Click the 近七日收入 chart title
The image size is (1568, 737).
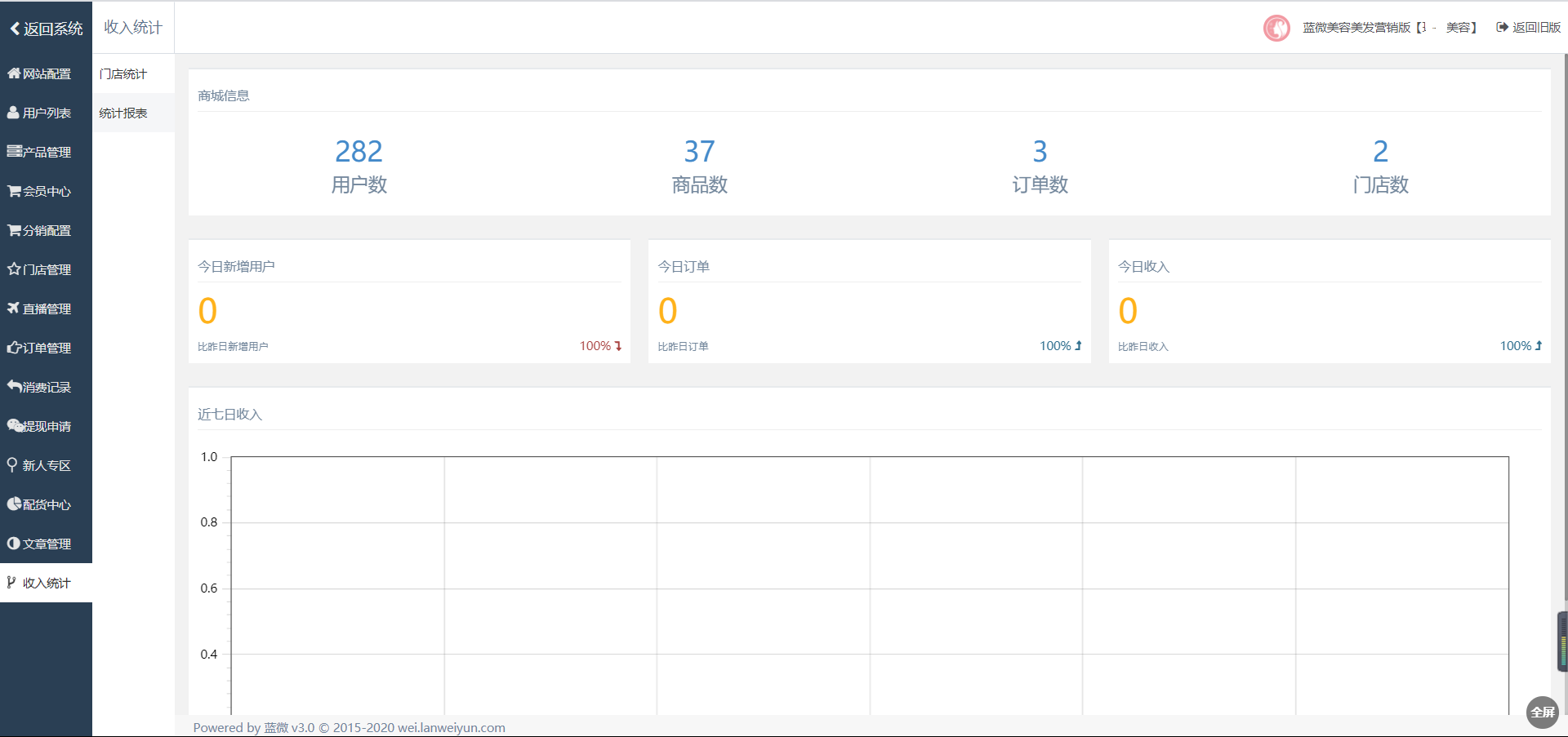tap(229, 414)
